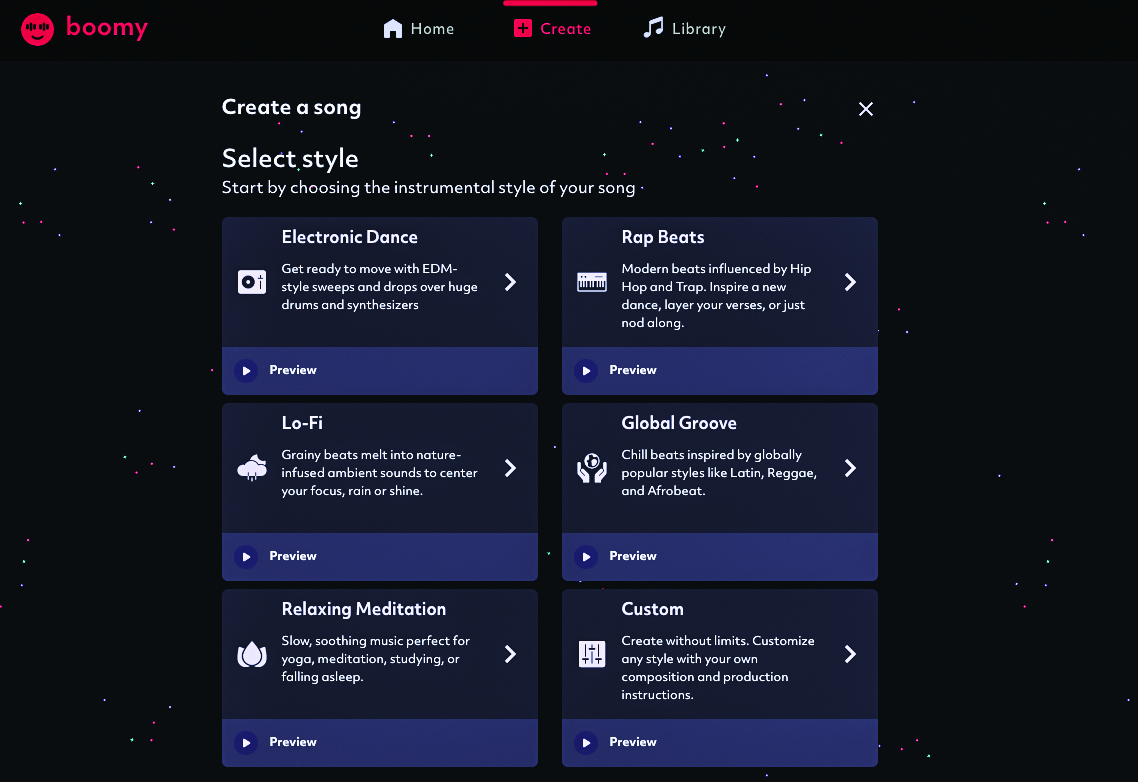The image size is (1138, 782).
Task: Go to the Home tab
Action: tap(419, 29)
